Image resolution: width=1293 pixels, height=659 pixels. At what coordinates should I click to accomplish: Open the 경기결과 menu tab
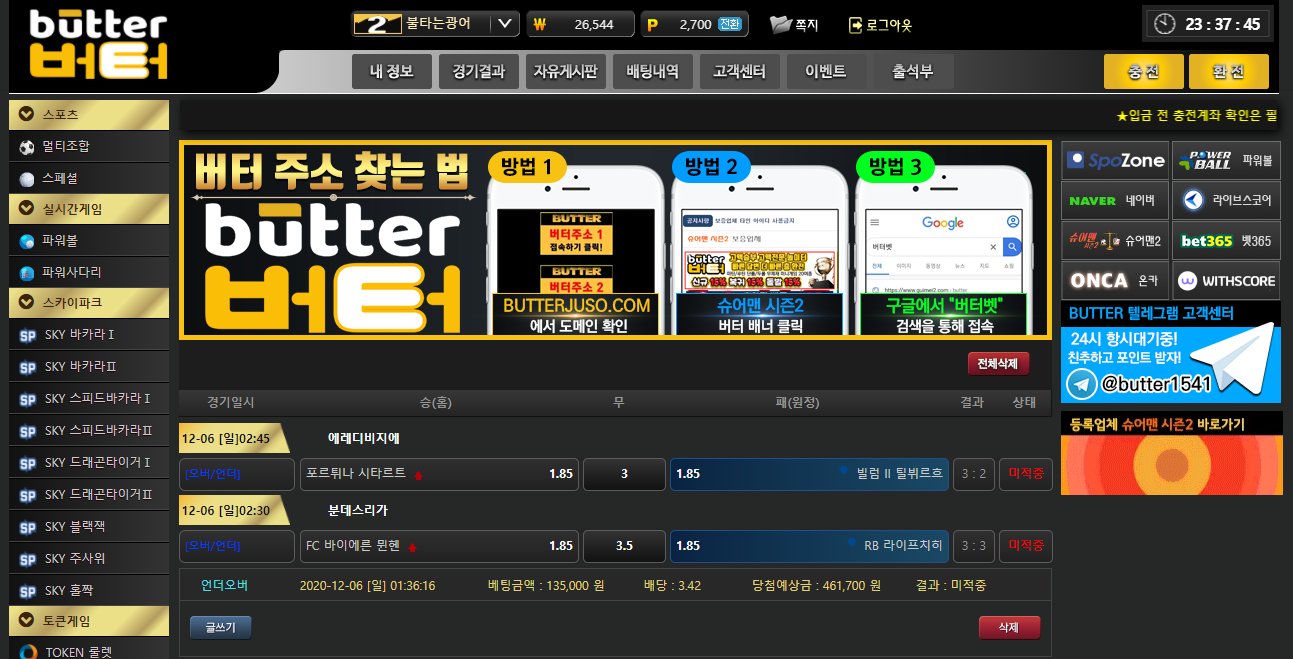click(x=478, y=72)
